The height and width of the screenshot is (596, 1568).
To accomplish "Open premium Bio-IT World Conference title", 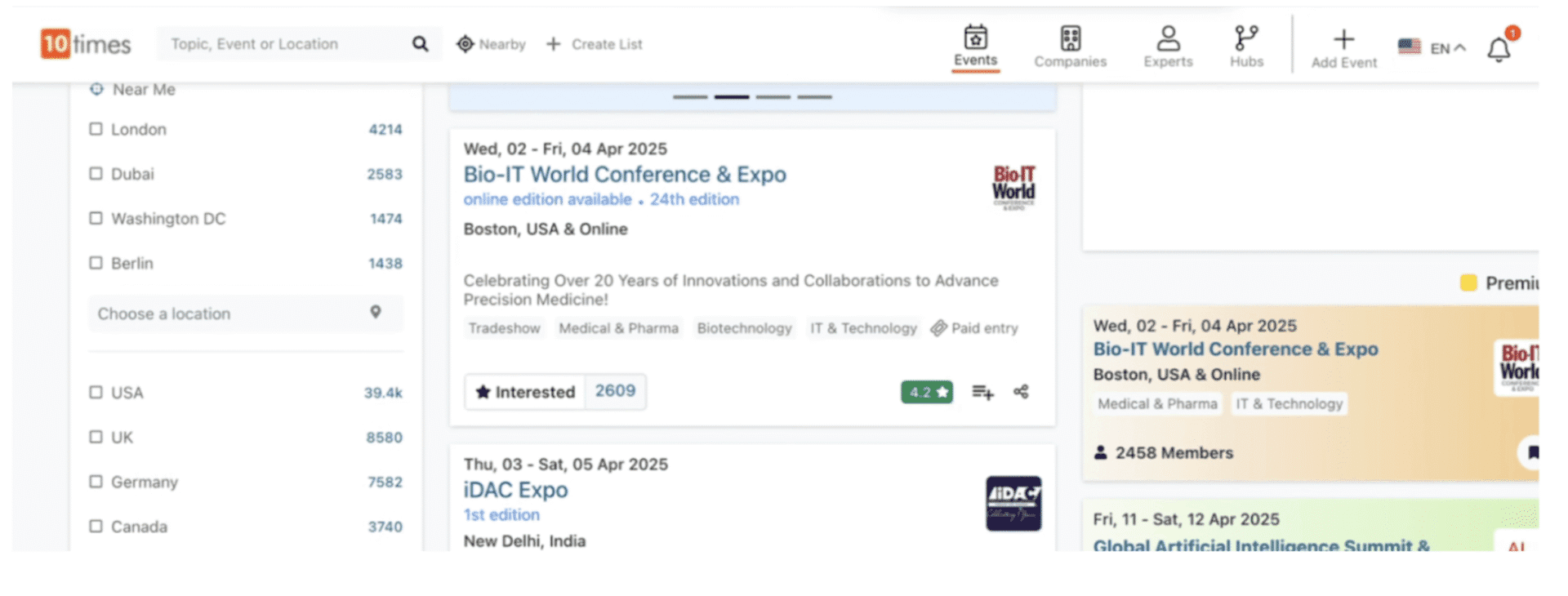I will coord(1236,349).
